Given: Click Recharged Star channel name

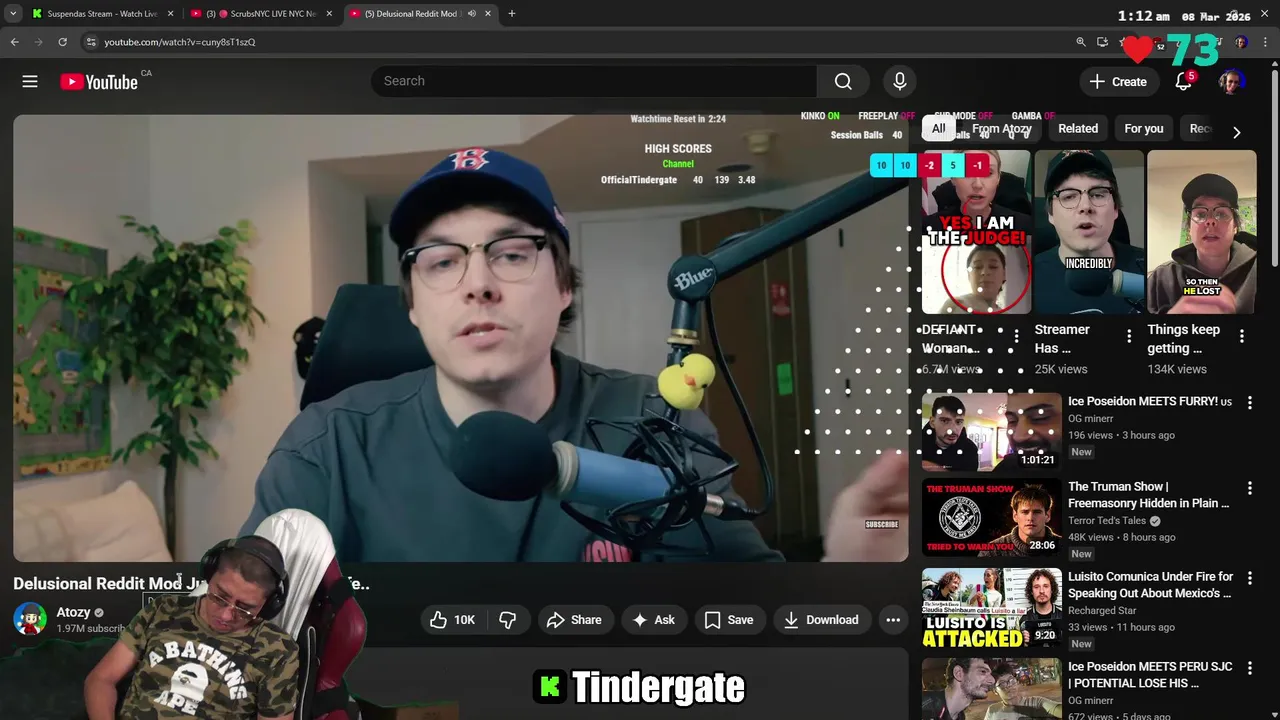Looking at the screenshot, I should coord(1102,611).
